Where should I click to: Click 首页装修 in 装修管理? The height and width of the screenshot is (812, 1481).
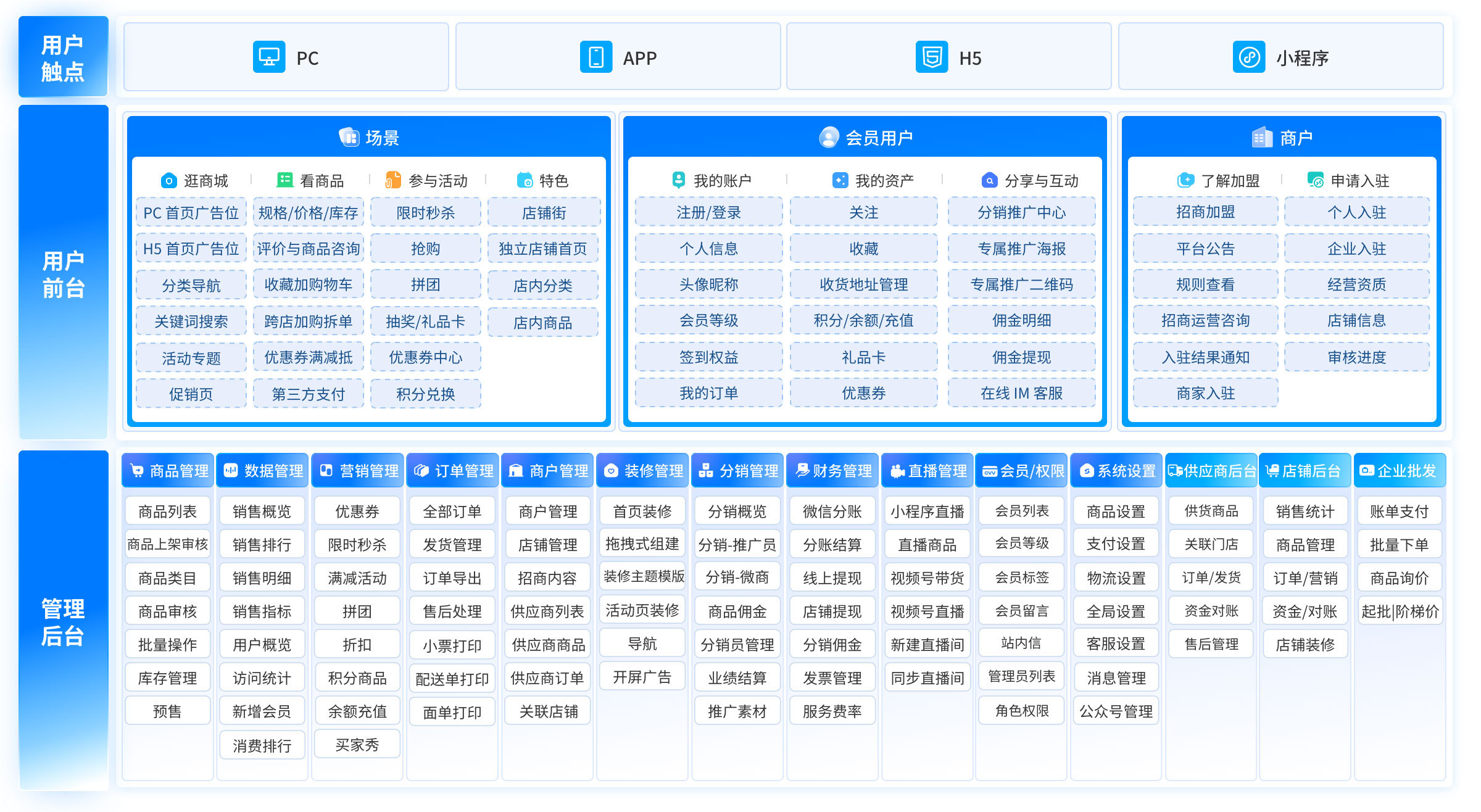(x=642, y=511)
